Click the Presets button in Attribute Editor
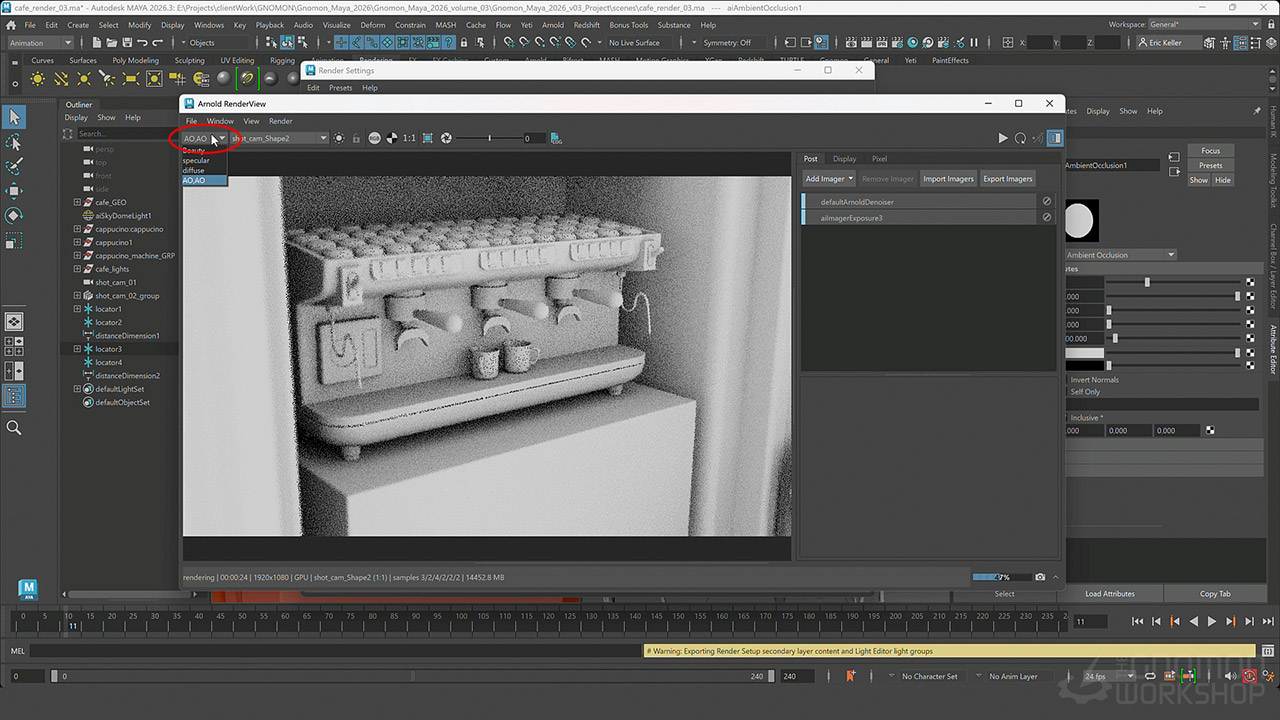The image size is (1280, 720). pyautogui.click(x=1210, y=165)
